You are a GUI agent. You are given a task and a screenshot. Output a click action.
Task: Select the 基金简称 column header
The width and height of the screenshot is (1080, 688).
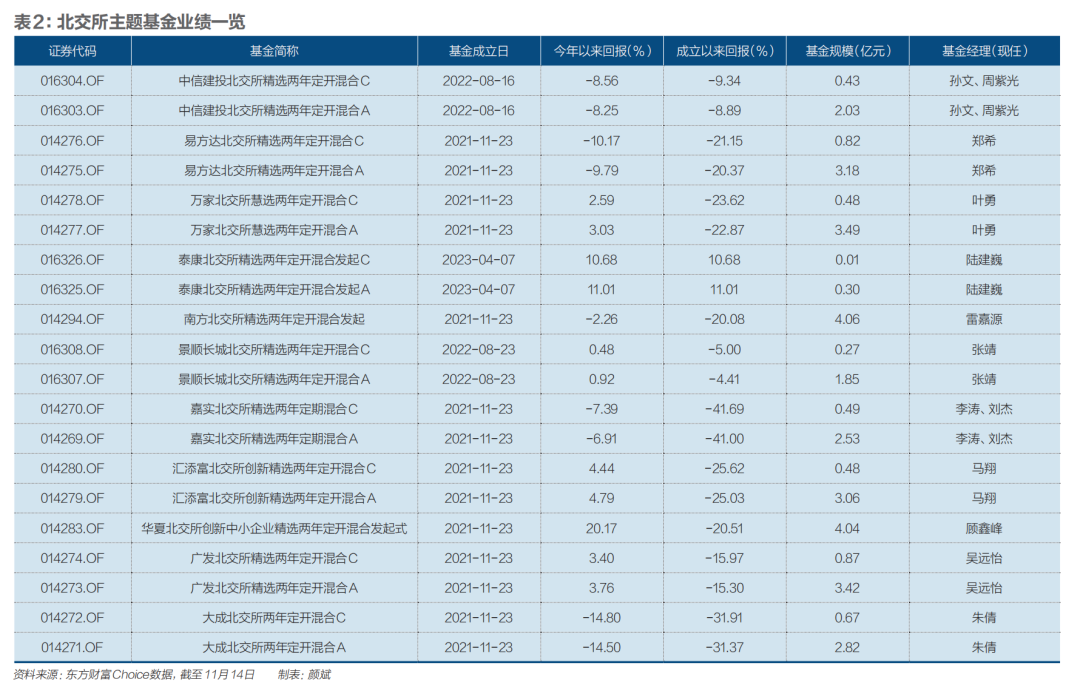click(x=274, y=51)
